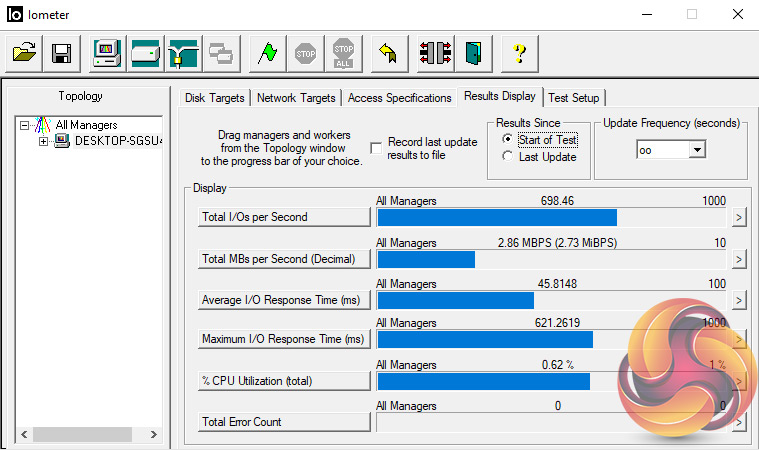Screen dimensions: 759x450
Task: Click the Start new network worker icon
Action: point(184,53)
